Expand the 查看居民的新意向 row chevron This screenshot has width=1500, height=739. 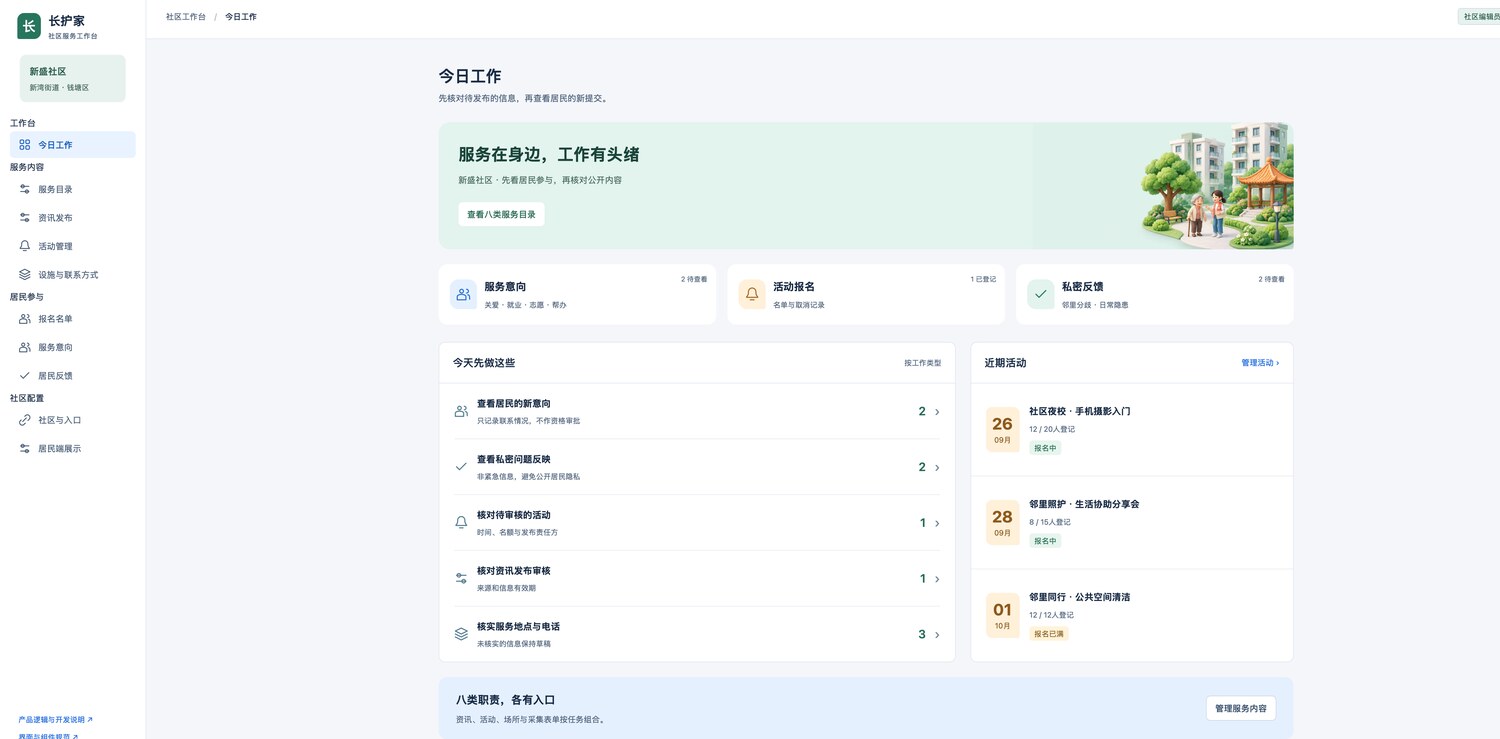click(937, 412)
